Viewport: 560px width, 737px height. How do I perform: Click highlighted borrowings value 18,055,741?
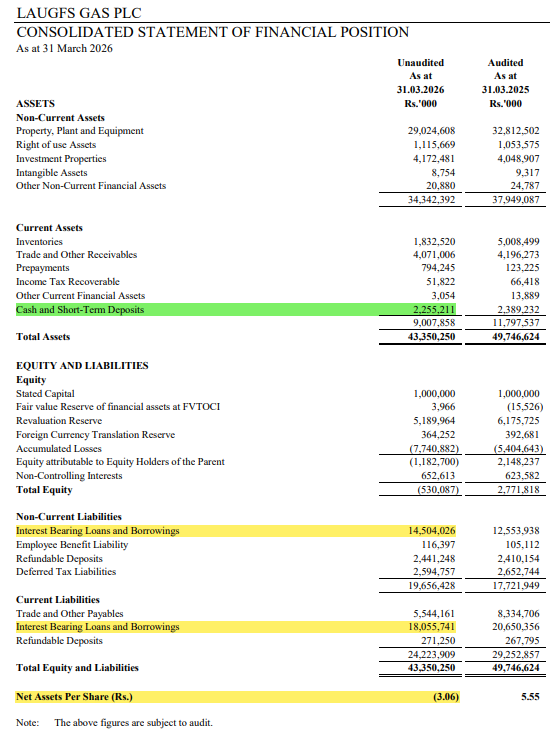(431, 627)
